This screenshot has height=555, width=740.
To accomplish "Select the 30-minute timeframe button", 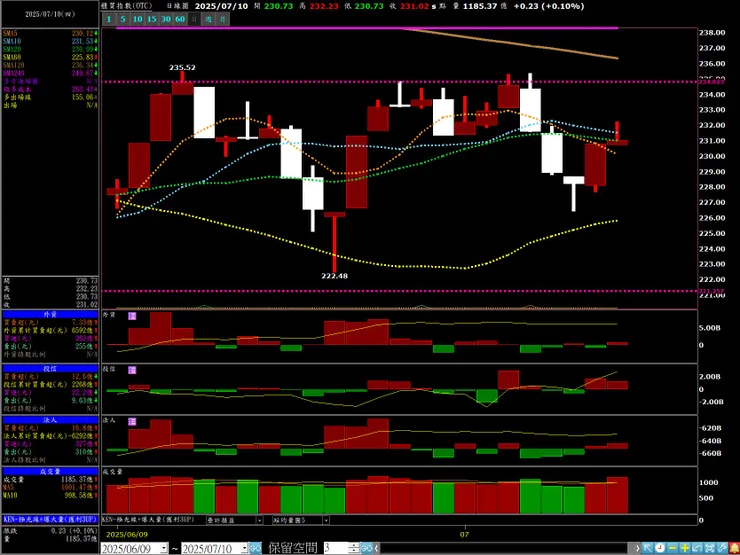I will click(x=166, y=19).
